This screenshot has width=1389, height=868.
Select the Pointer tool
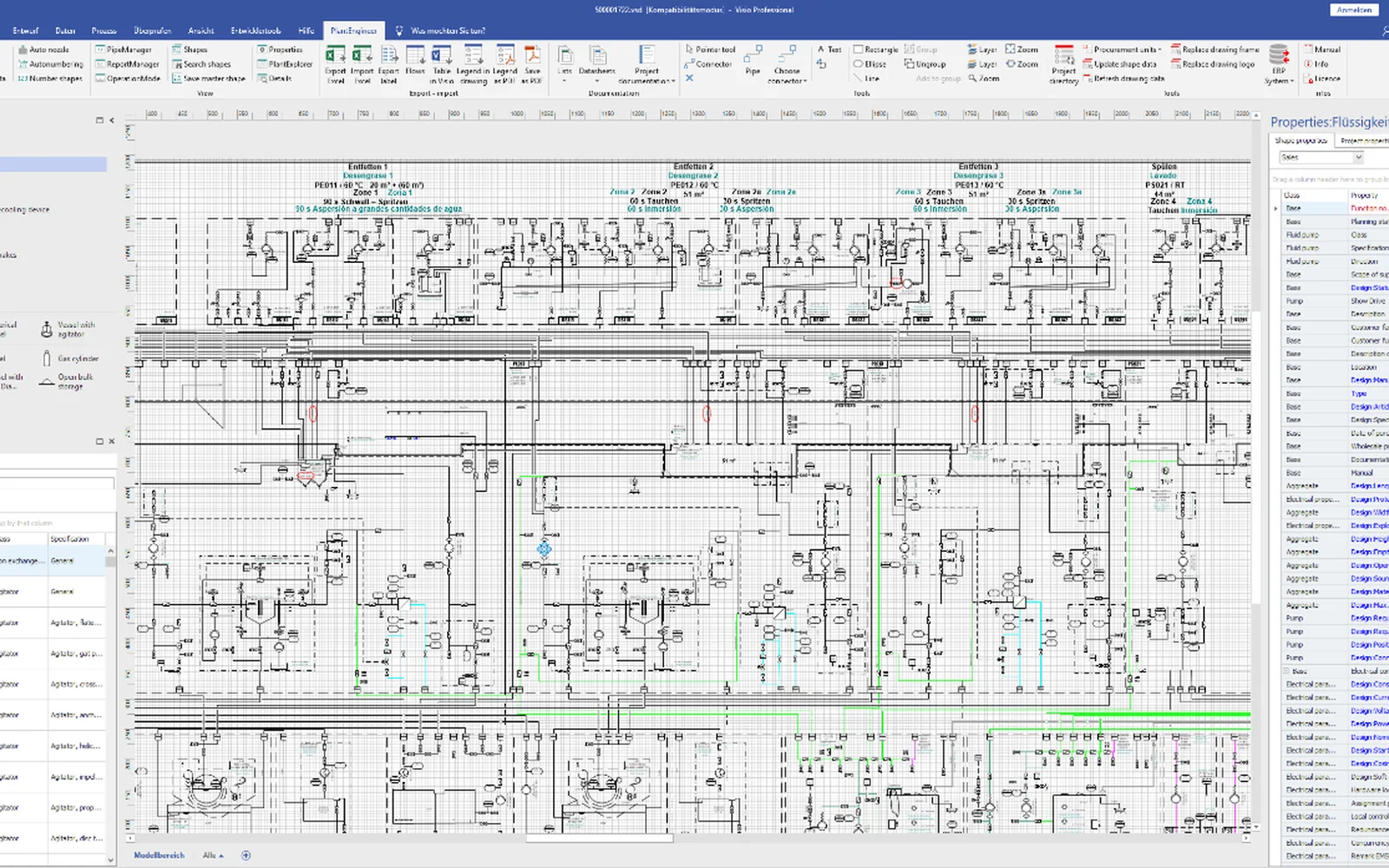click(710, 49)
